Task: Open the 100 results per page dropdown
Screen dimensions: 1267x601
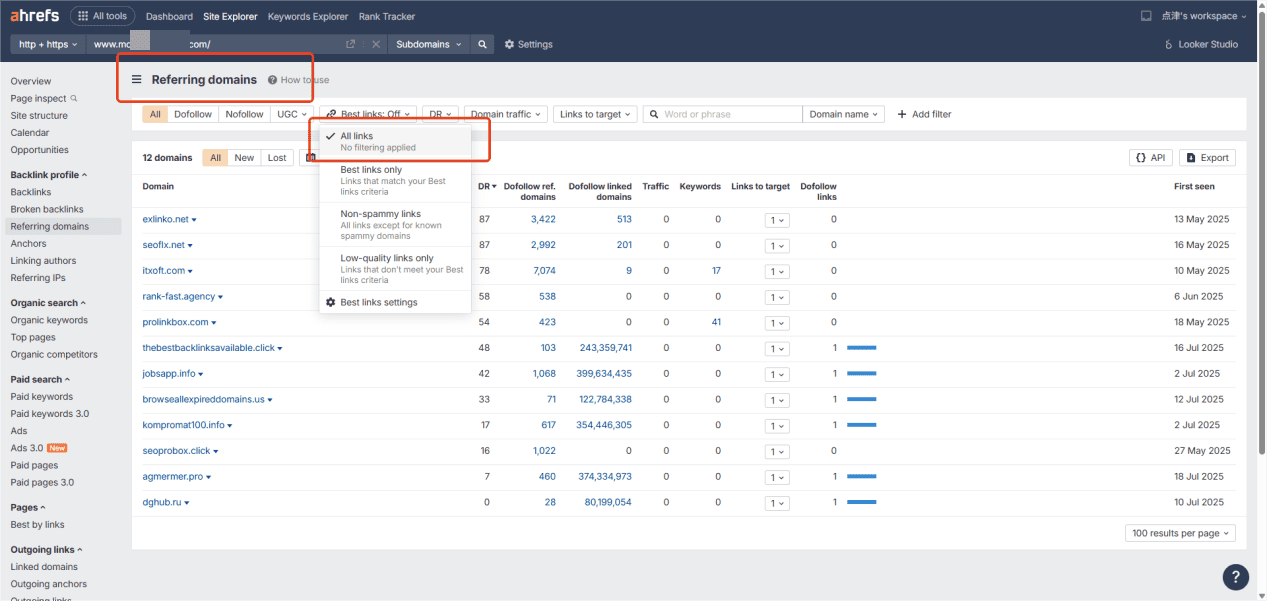Action: (1180, 533)
